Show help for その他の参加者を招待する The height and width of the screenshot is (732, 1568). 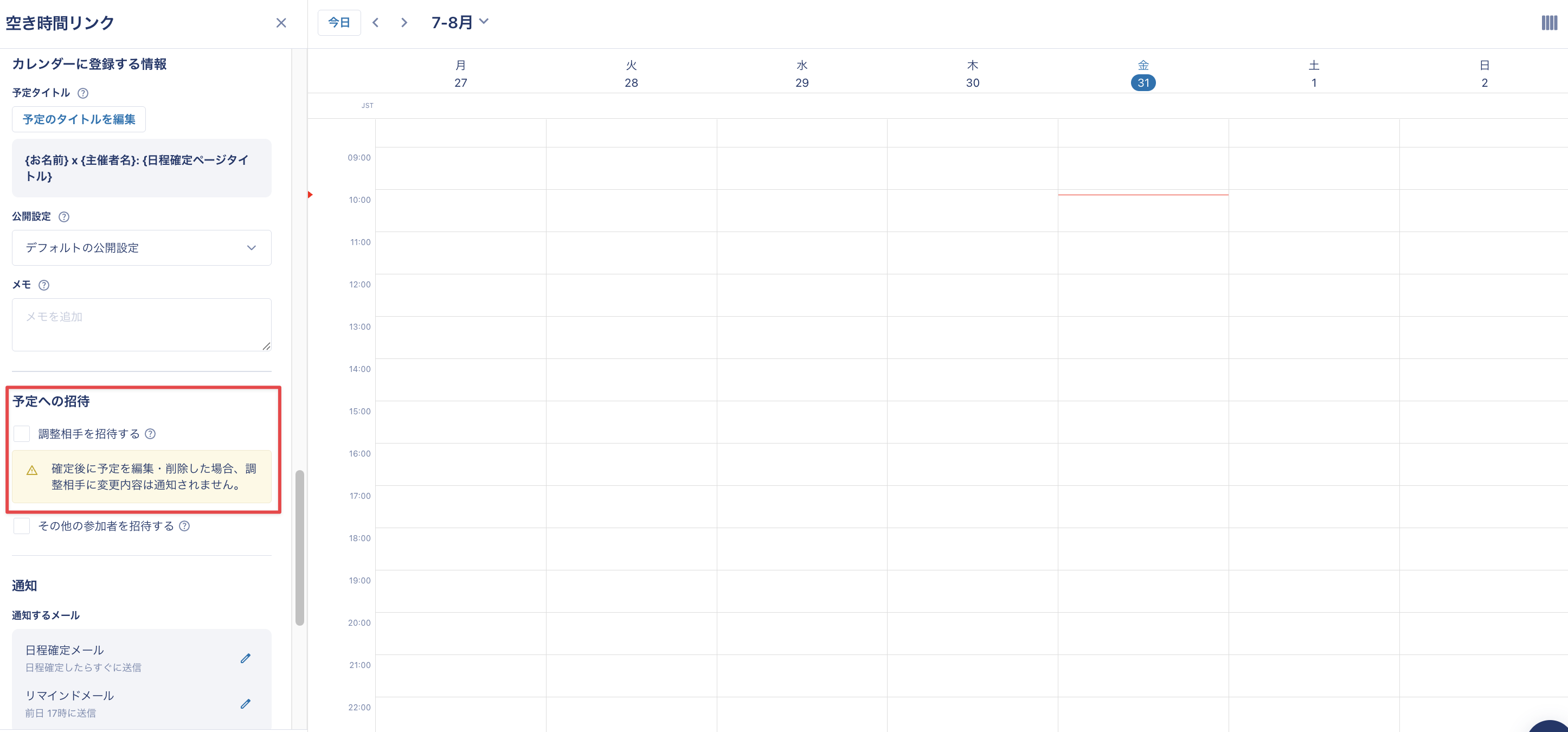pyautogui.click(x=184, y=526)
